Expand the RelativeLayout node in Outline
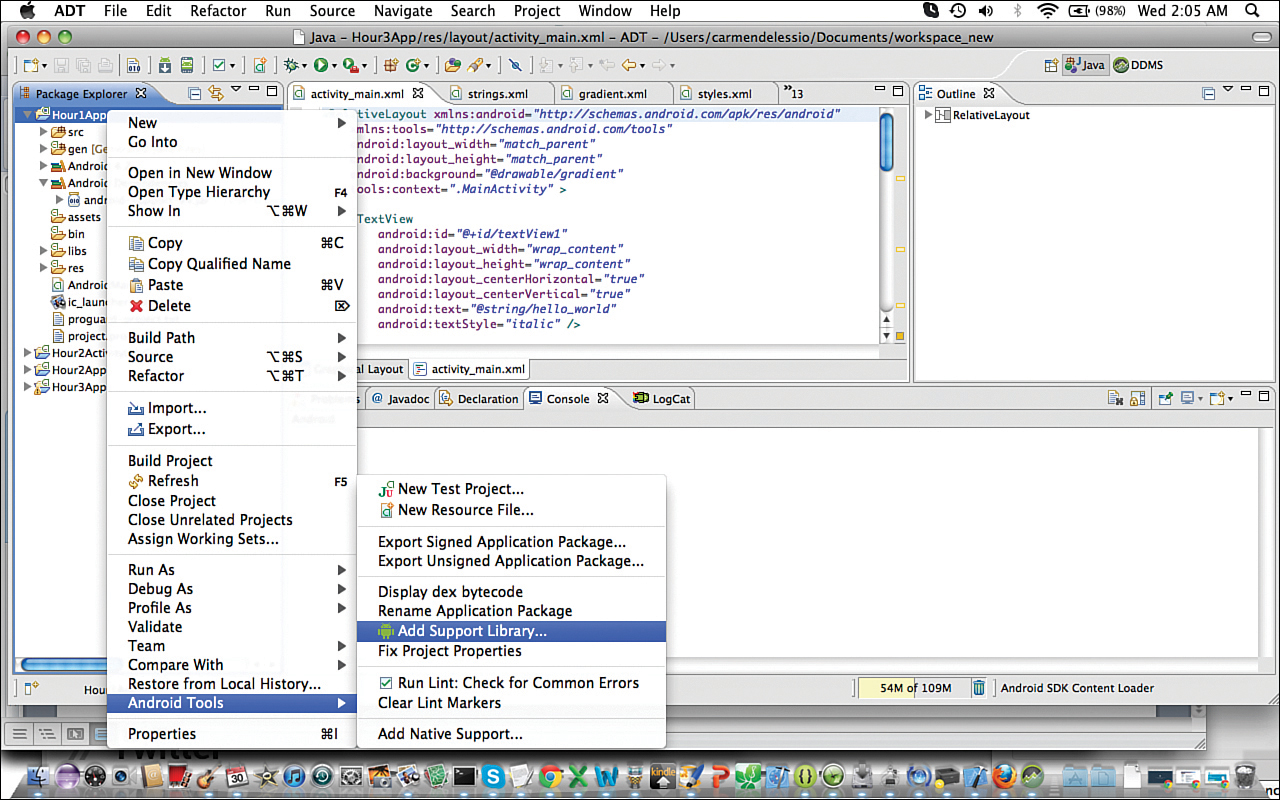Image resolution: width=1280 pixels, height=800 pixels. [x=929, y=115]
